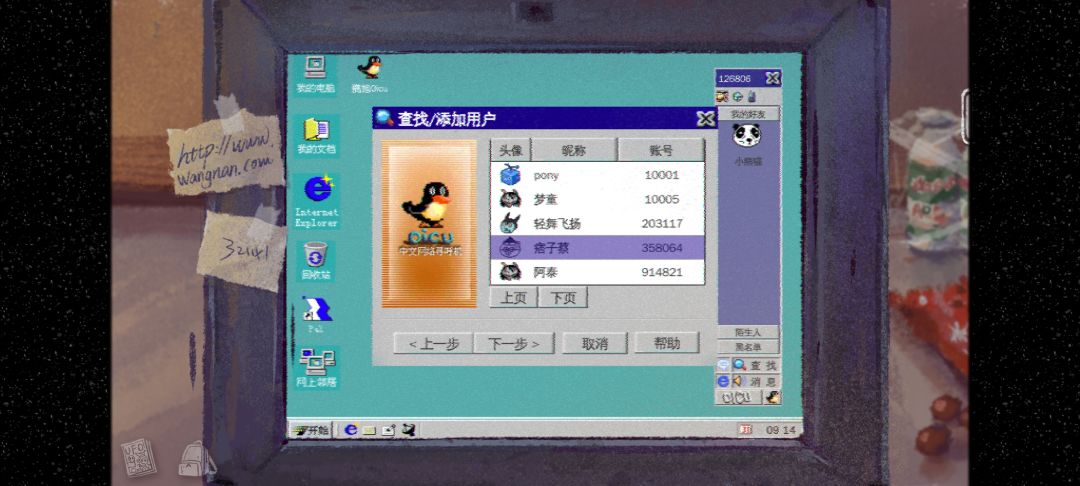Screen dimensions: 1080x486
Task: Go to next page with 下页
Action: pyautogui.click(x=563, y=297)
